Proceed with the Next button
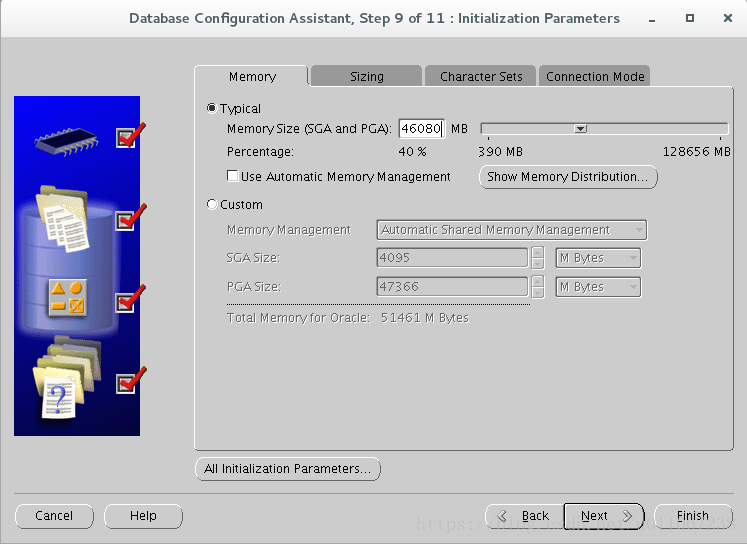Viewport: 747px width, 544px height. click(x=604, y=516)
